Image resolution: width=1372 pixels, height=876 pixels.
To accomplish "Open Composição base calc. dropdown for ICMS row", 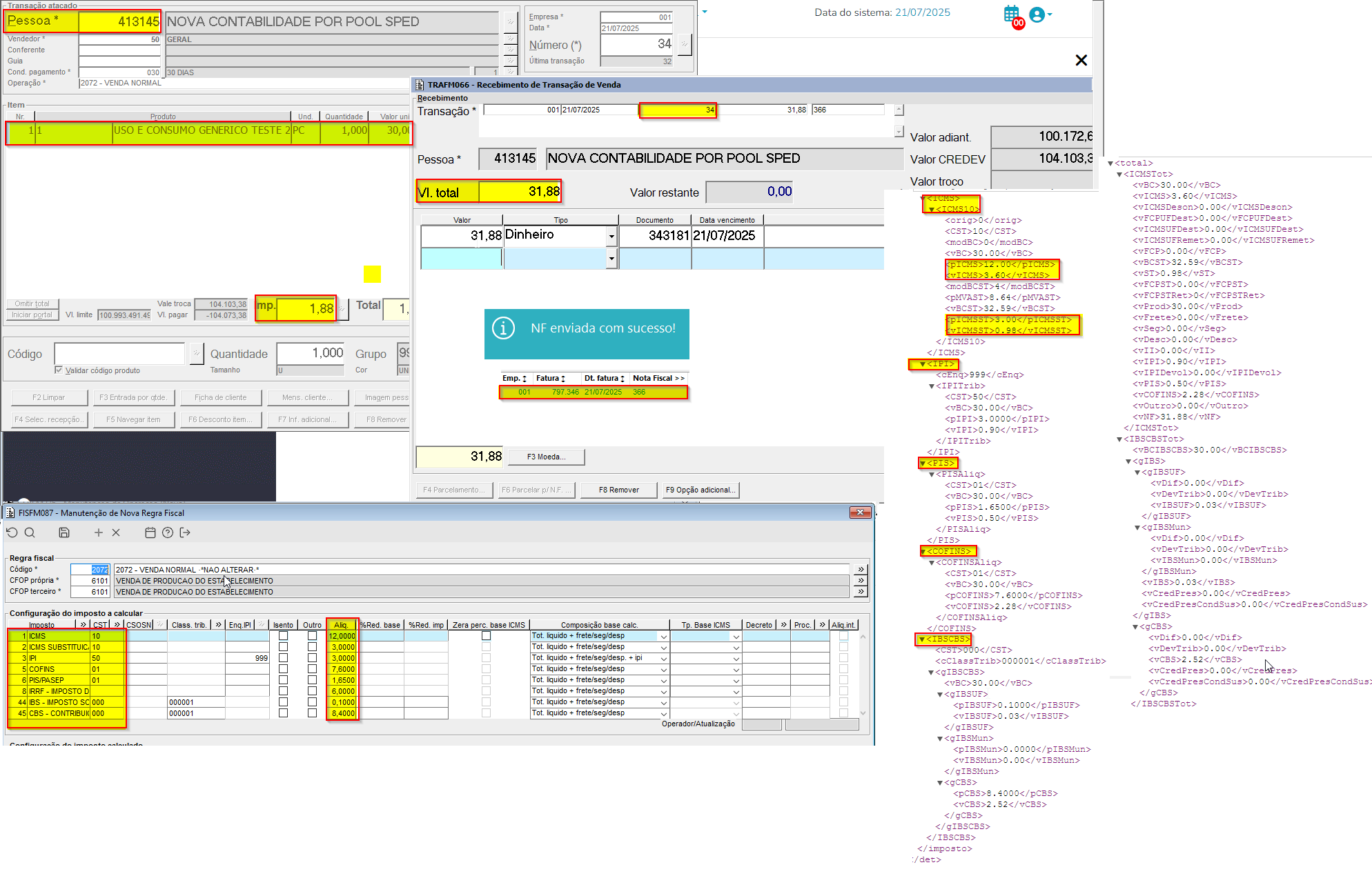I will [664, 637].
